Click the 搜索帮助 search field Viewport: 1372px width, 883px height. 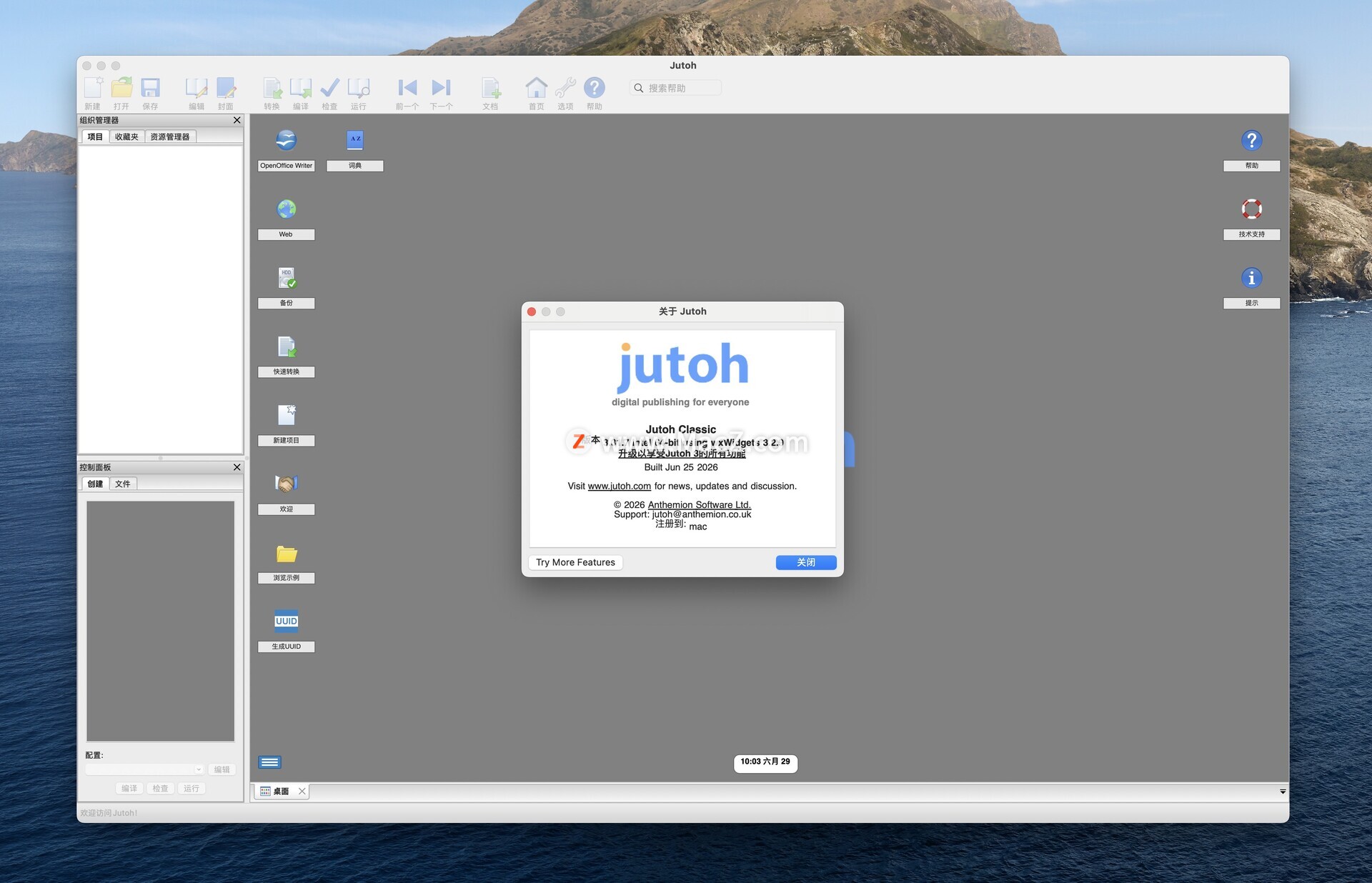(675, 88)
